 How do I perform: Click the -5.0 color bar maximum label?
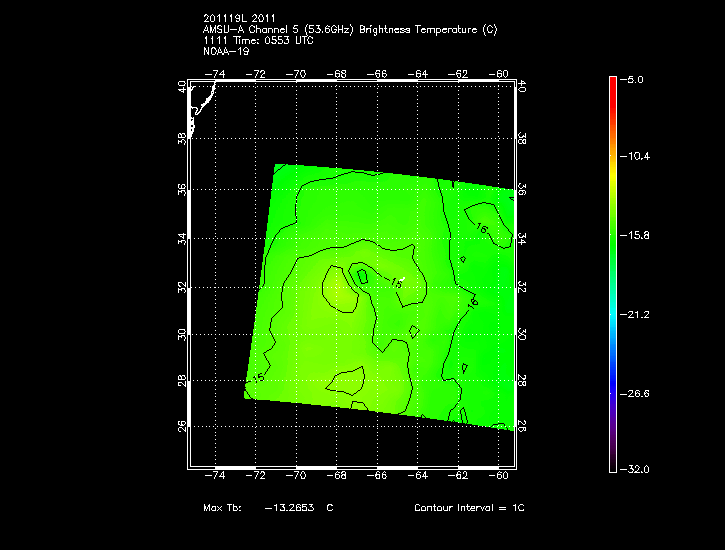pyautogui.click(x=633, y=78)
